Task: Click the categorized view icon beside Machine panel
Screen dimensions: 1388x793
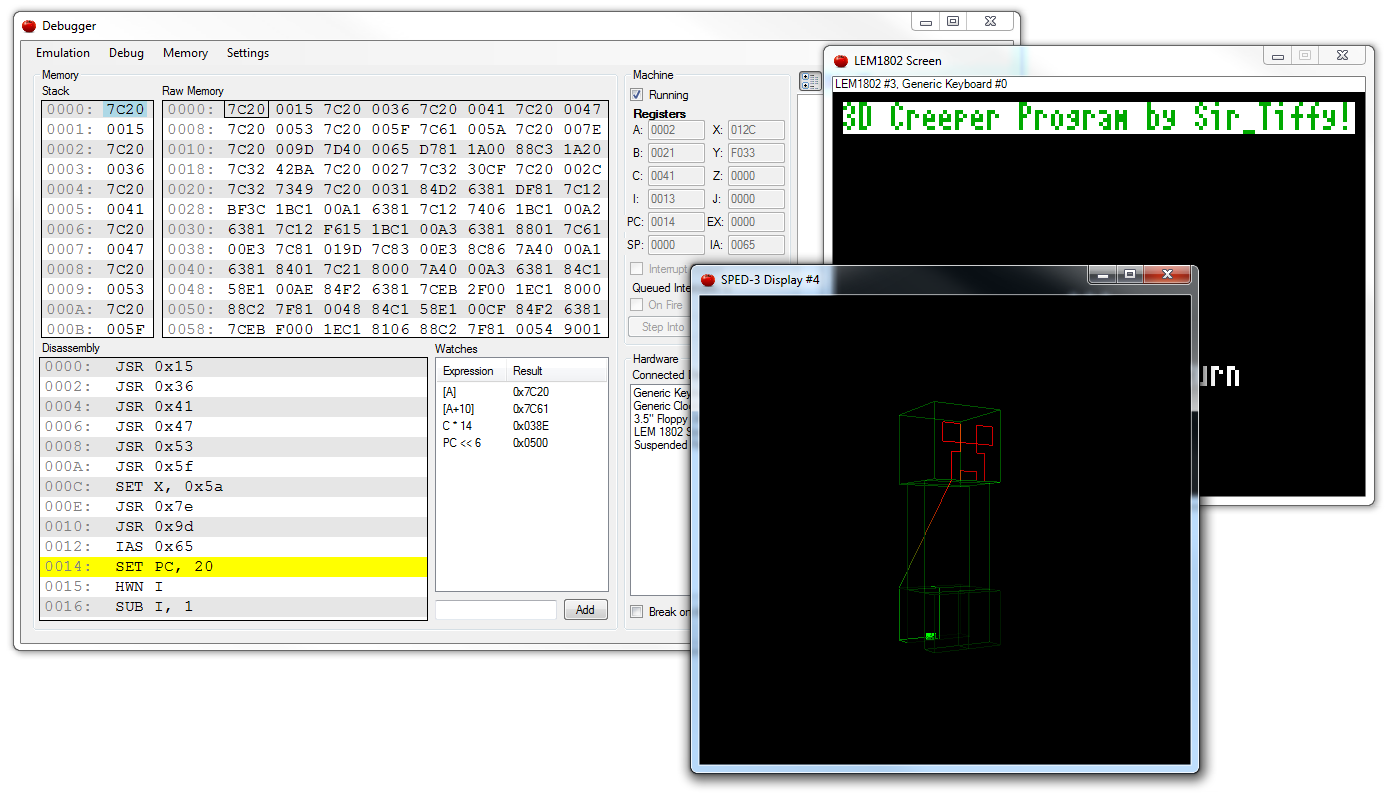Action: click(810, 82)
